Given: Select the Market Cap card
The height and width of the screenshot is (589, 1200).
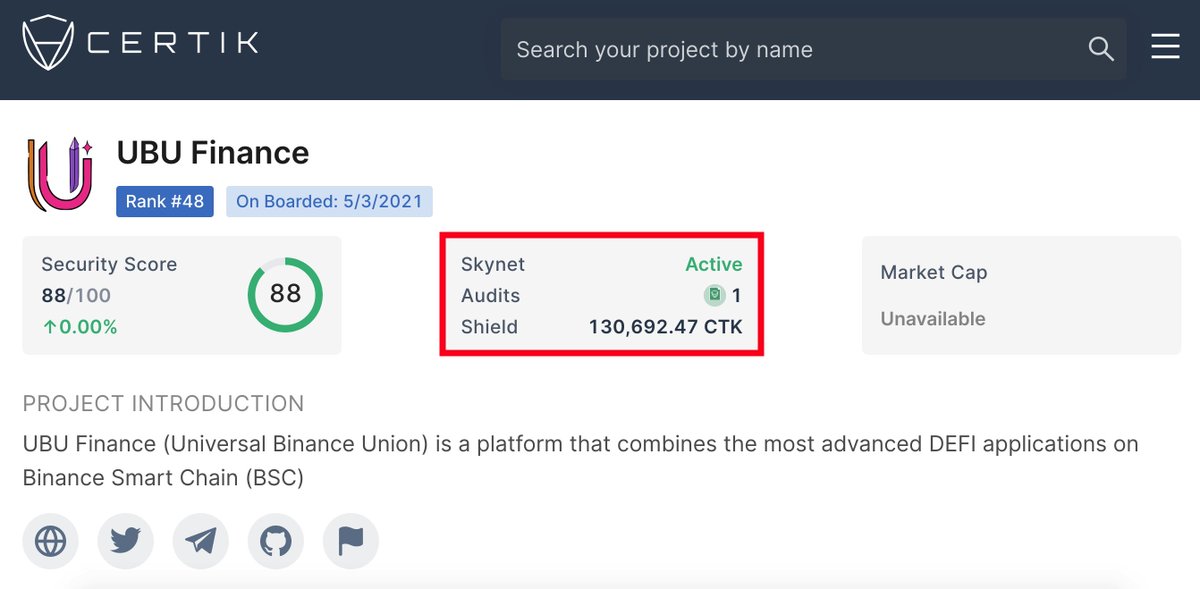Looking at the screenshot, I should pos(1020,294).
